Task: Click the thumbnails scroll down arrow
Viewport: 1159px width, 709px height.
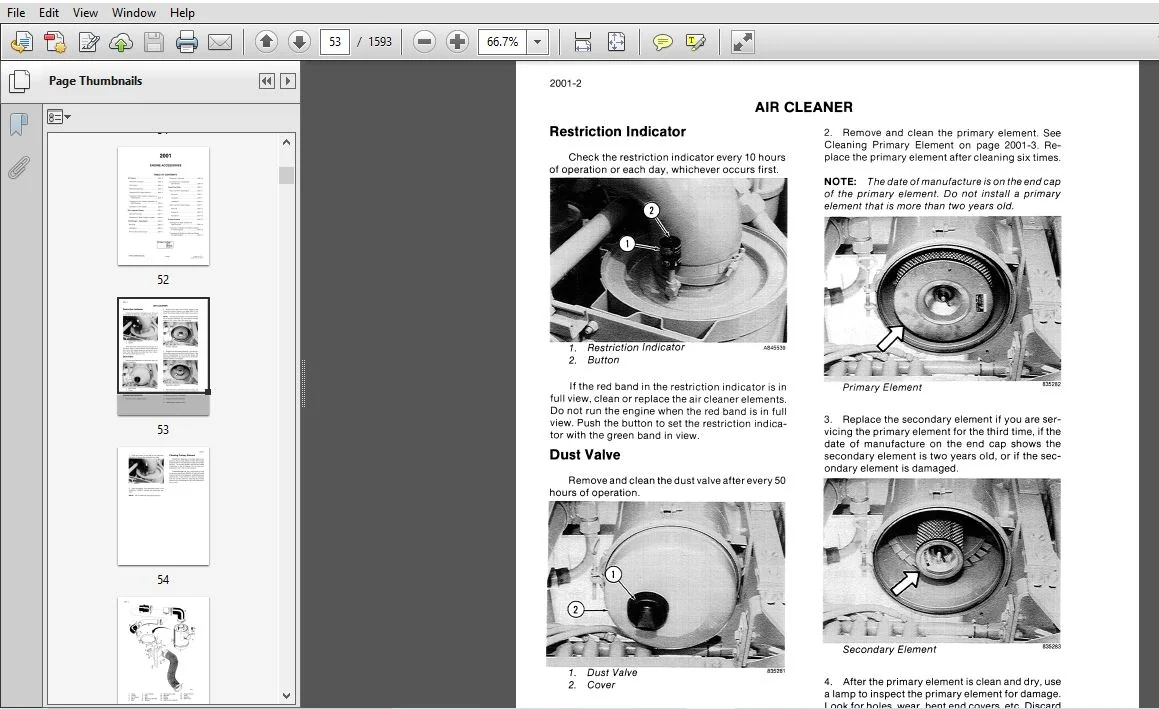Action: (287, 695)
